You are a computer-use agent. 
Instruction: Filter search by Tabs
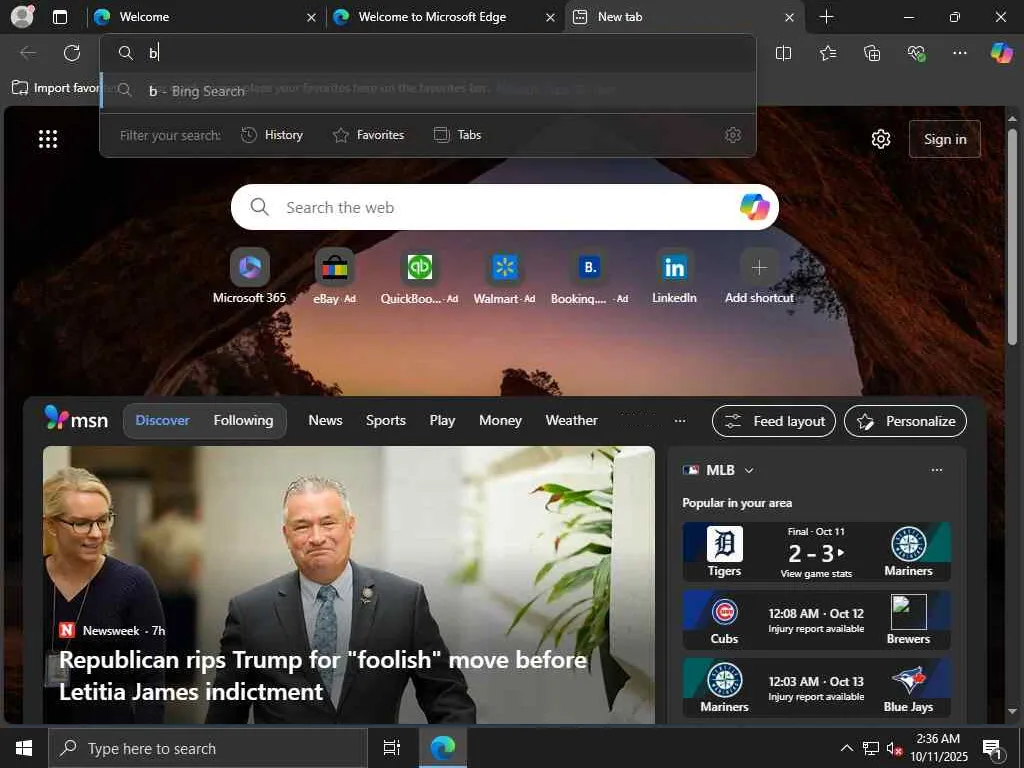coord(458,135)
